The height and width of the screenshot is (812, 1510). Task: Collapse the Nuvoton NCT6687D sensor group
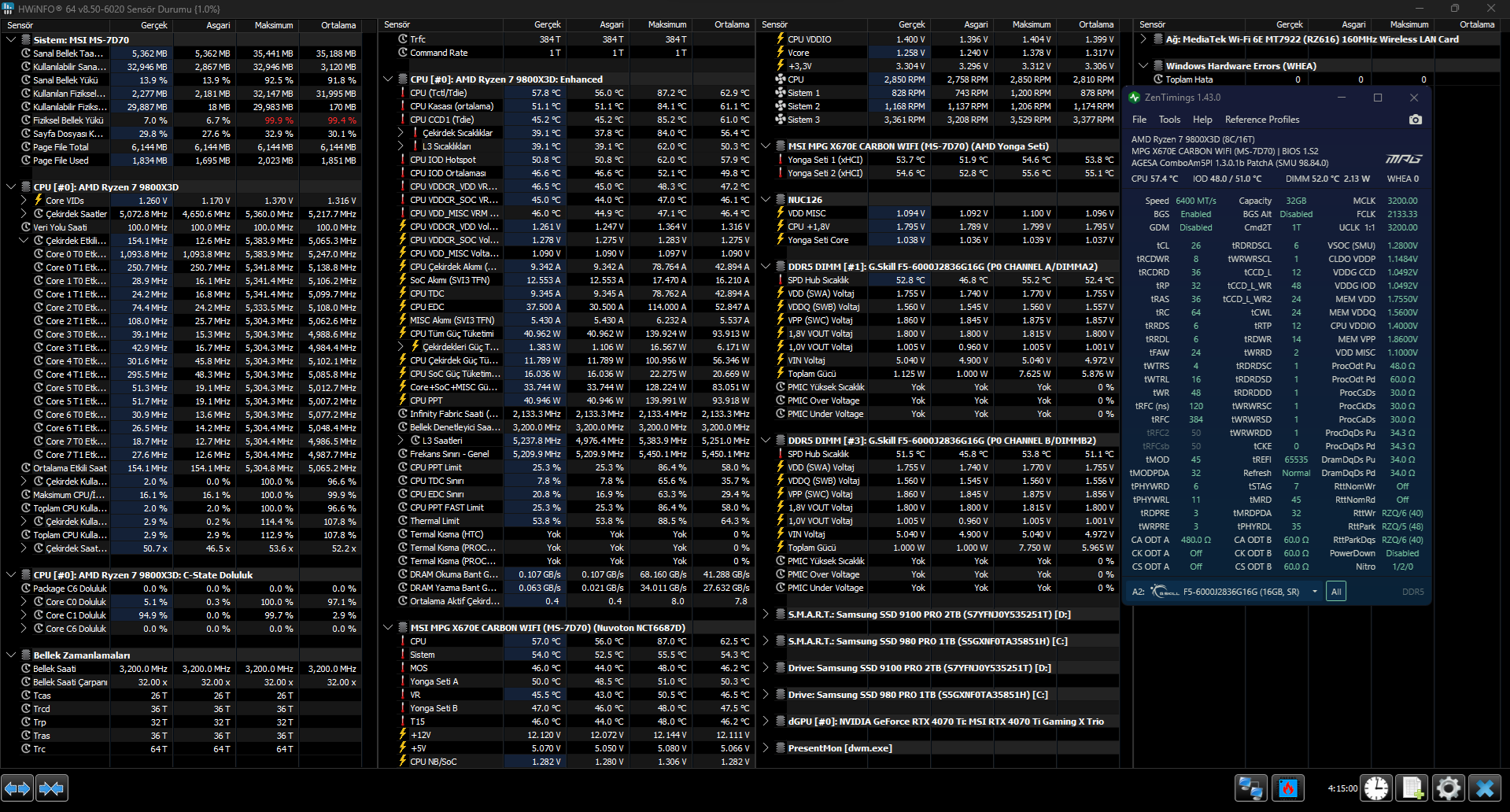coord(388,628)
